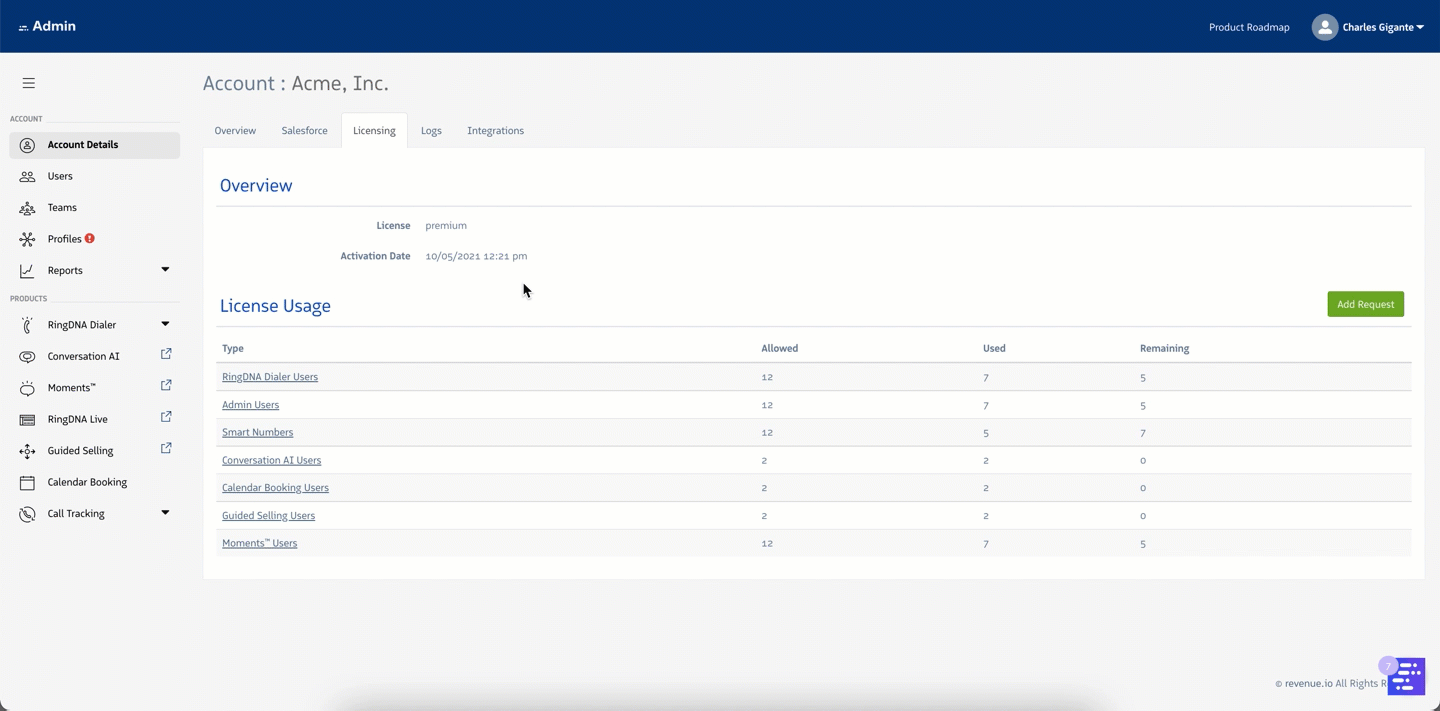
Task: Open Calendar Booking from the sidebar
Action: pos(27,482)
